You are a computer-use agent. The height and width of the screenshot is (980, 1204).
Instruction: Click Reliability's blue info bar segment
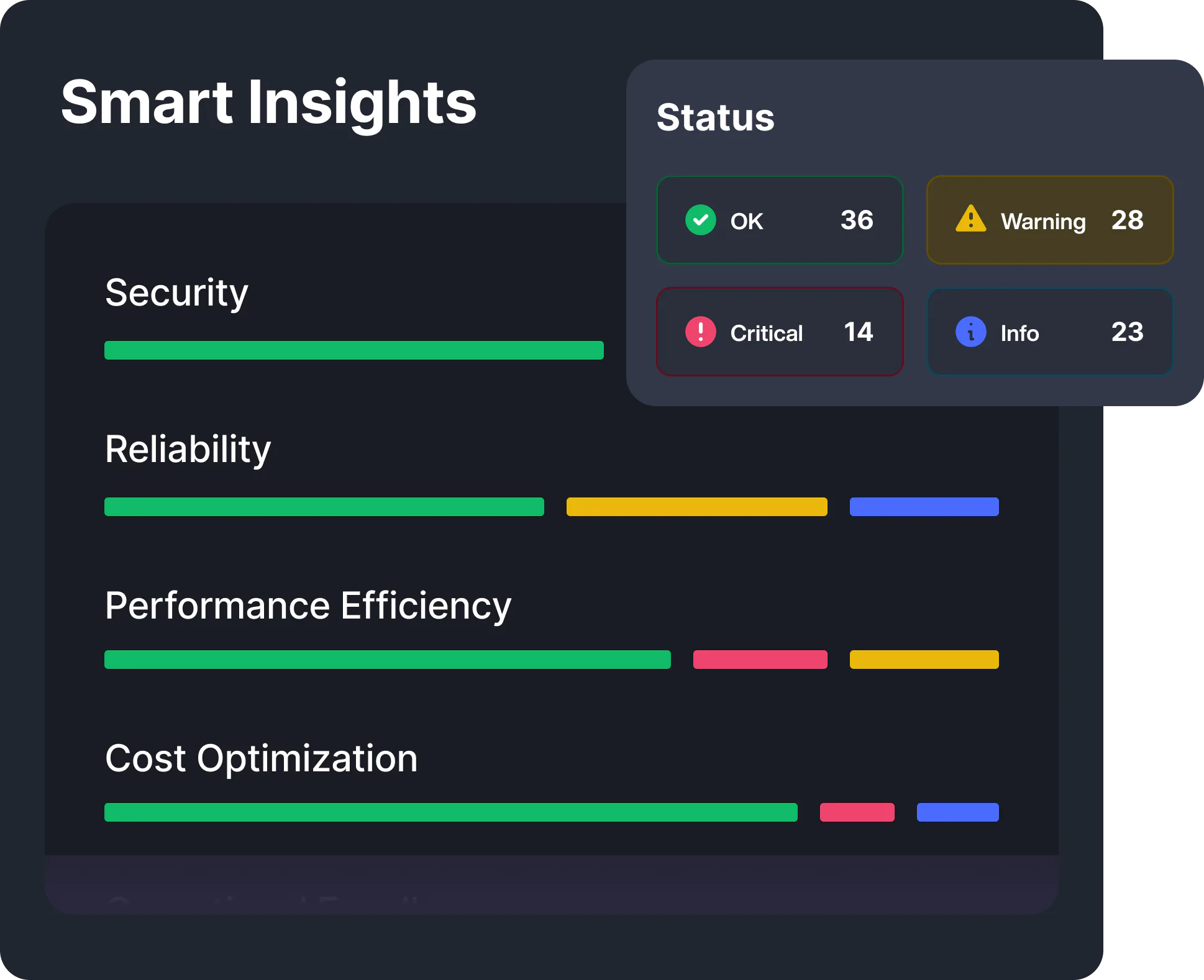click(924, 507)
